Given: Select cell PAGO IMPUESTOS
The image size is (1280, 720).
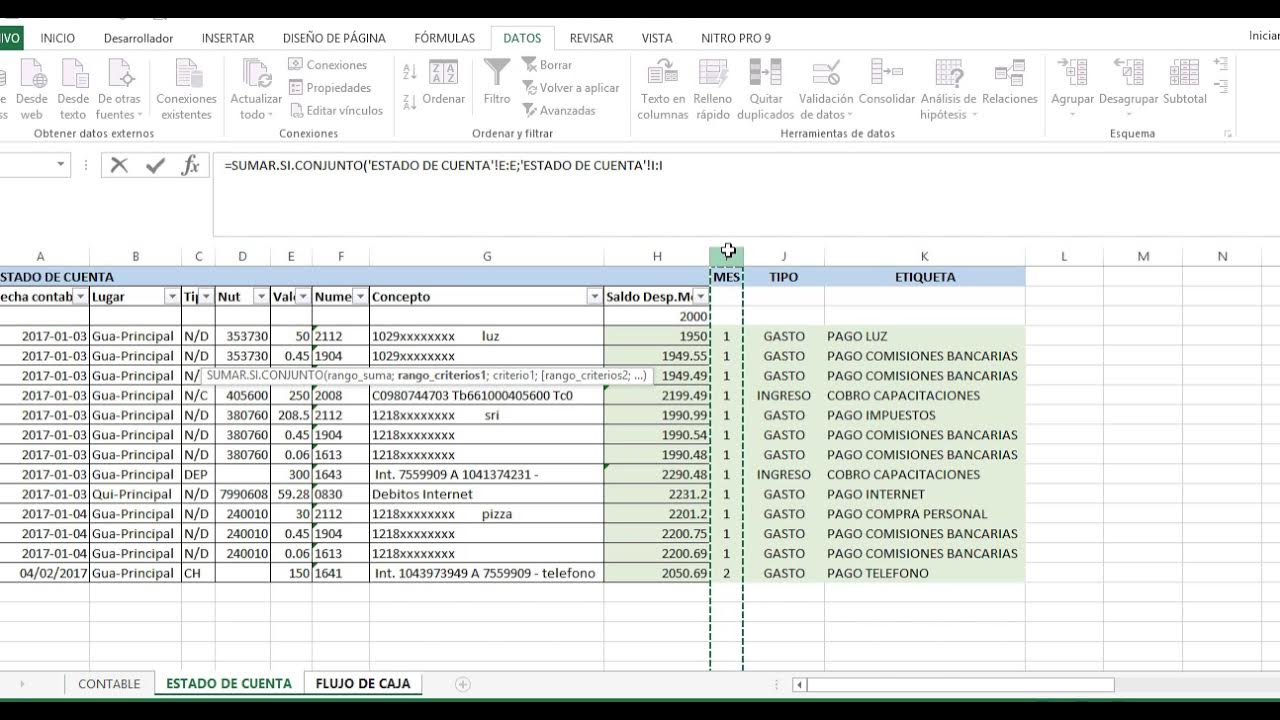Looking at the screenshot, I should [x=924, y=415].
